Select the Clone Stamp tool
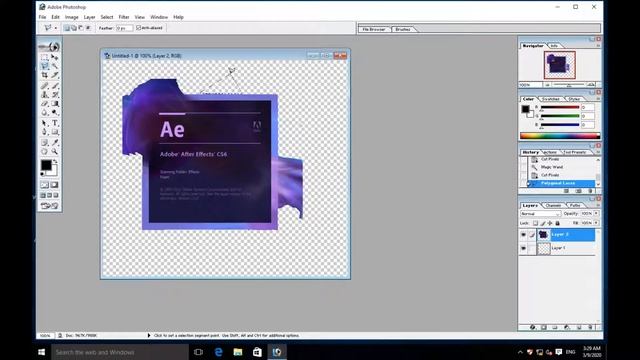 44,95
